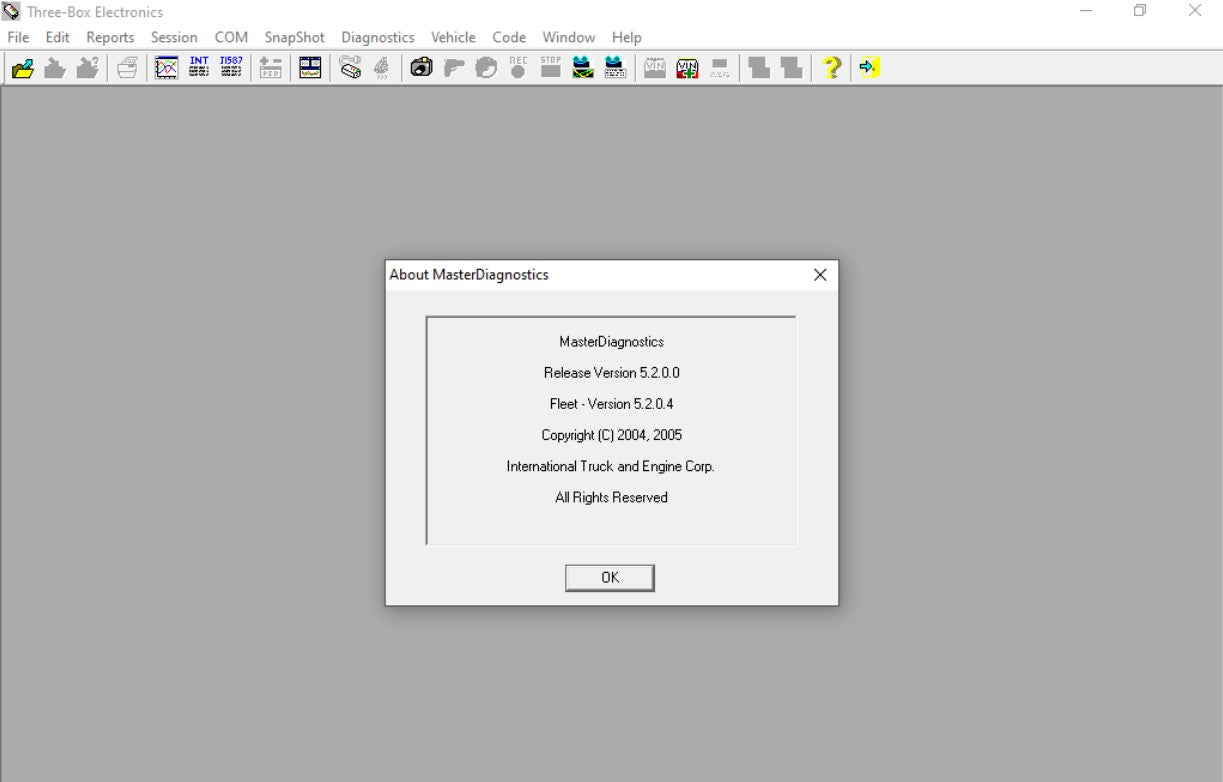Click the Three-Box Electronics title bar icon
This screenshot has width=1223, height=782.
[x=11, y=12]
